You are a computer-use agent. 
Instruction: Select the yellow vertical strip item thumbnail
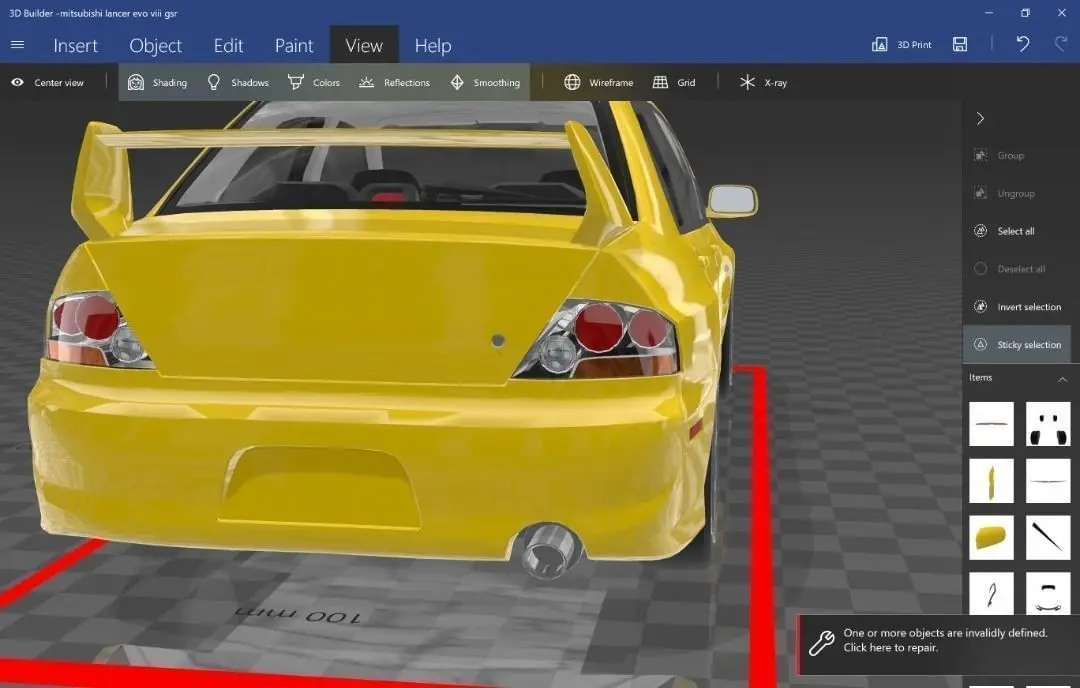(x=991, y=481)
